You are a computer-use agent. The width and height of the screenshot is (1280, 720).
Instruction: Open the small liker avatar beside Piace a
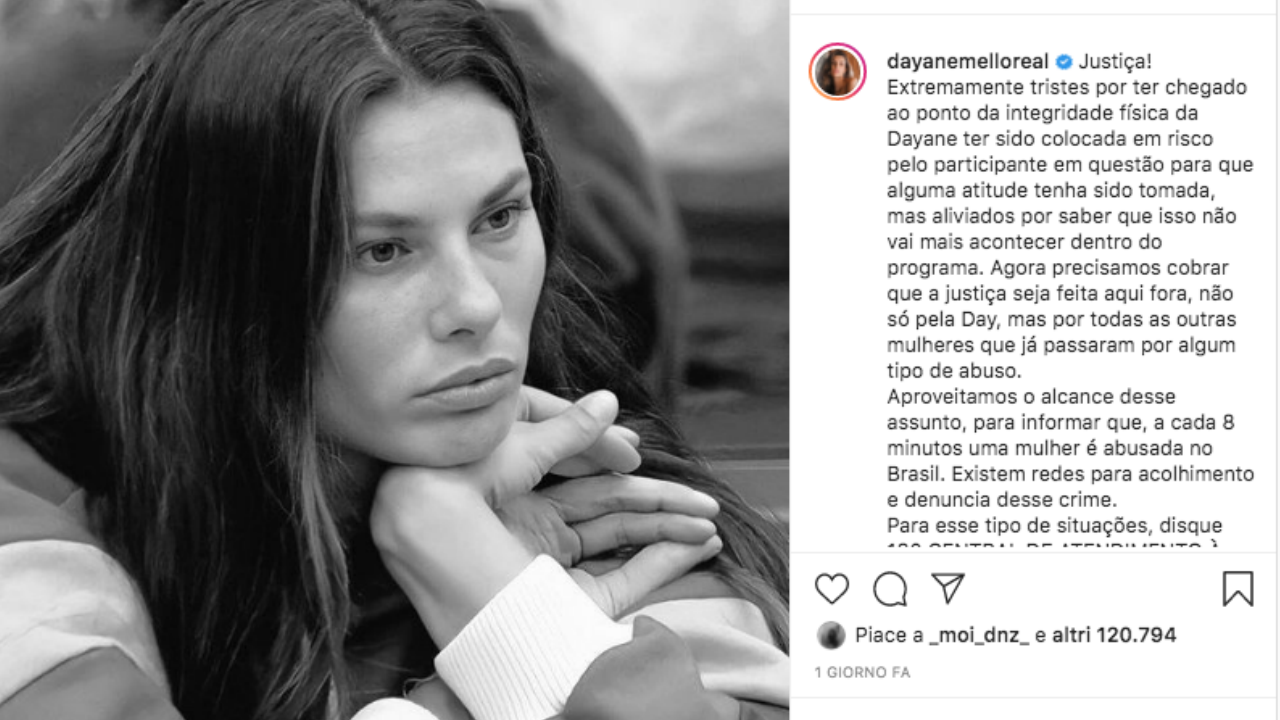coord(830,635)
